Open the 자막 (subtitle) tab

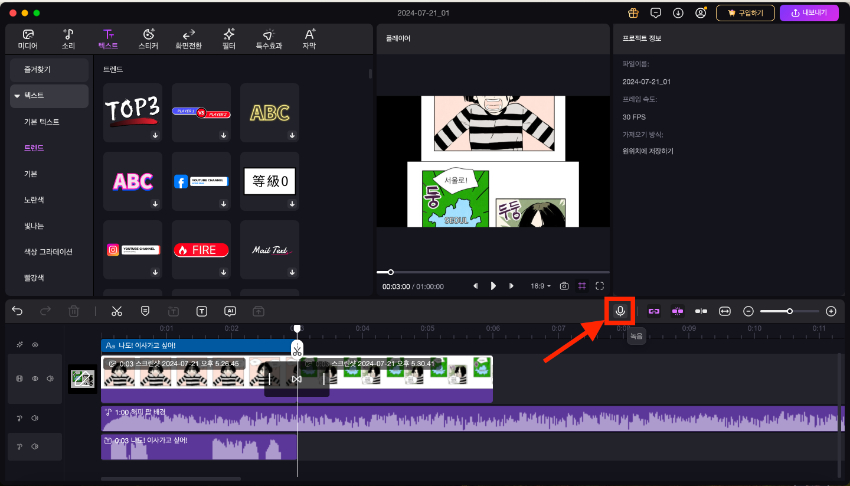tap(309, 39)
